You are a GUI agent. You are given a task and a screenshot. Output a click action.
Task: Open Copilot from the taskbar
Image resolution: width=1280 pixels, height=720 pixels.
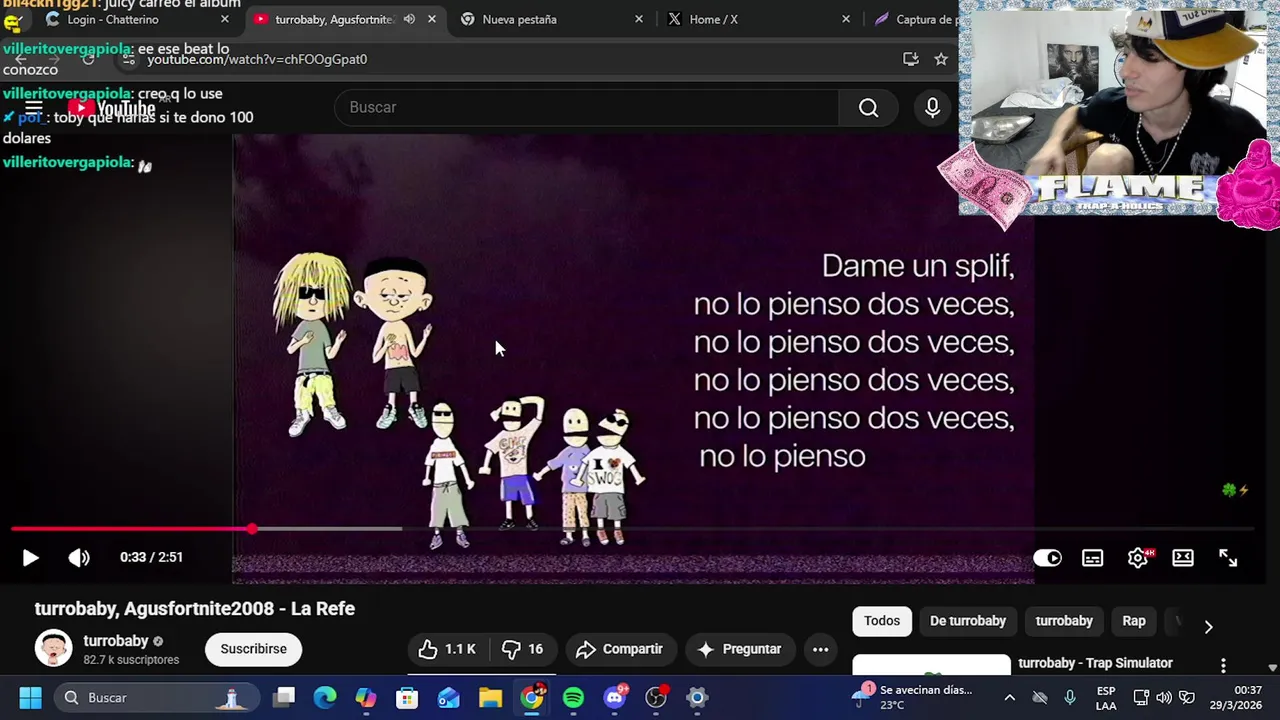click(x=366, y=697)
